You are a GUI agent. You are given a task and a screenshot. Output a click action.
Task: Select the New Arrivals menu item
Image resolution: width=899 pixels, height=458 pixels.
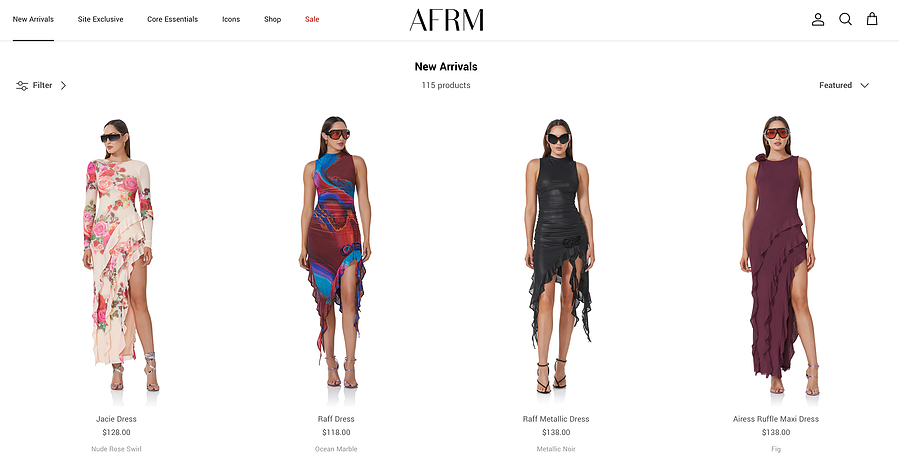click(33, 19)
